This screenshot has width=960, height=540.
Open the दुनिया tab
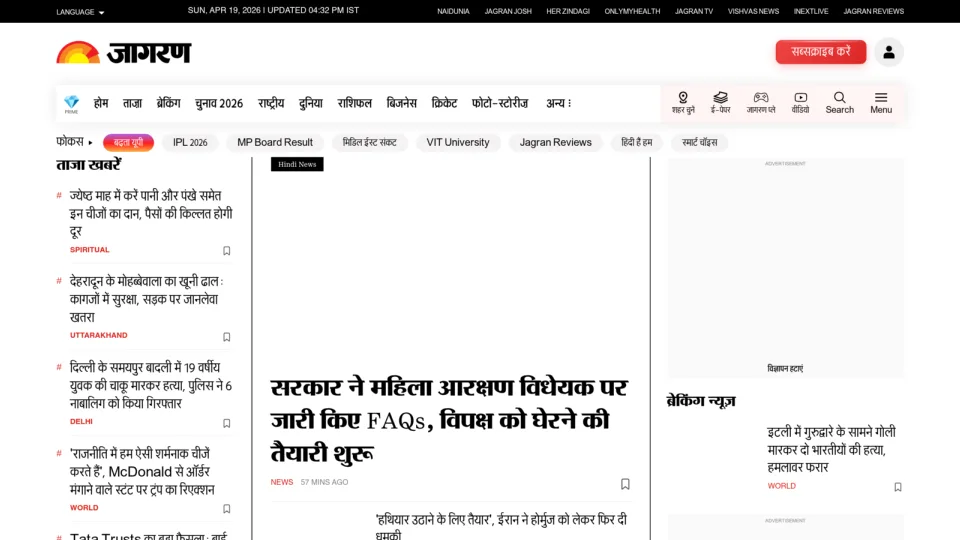[x=310, y=103]
